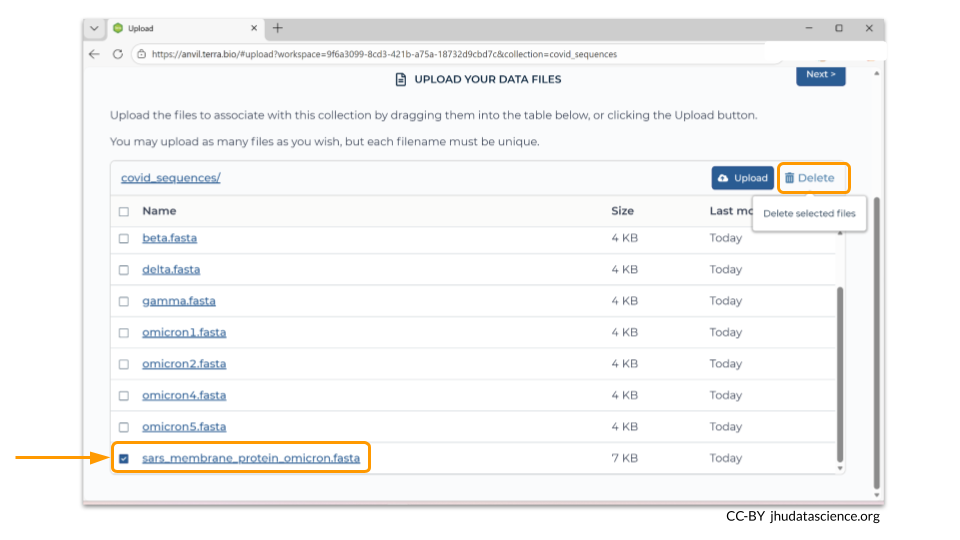Open the omicron4.fasta file link
The width and height of the screenshot is (960, 540).
pos(184,396)
